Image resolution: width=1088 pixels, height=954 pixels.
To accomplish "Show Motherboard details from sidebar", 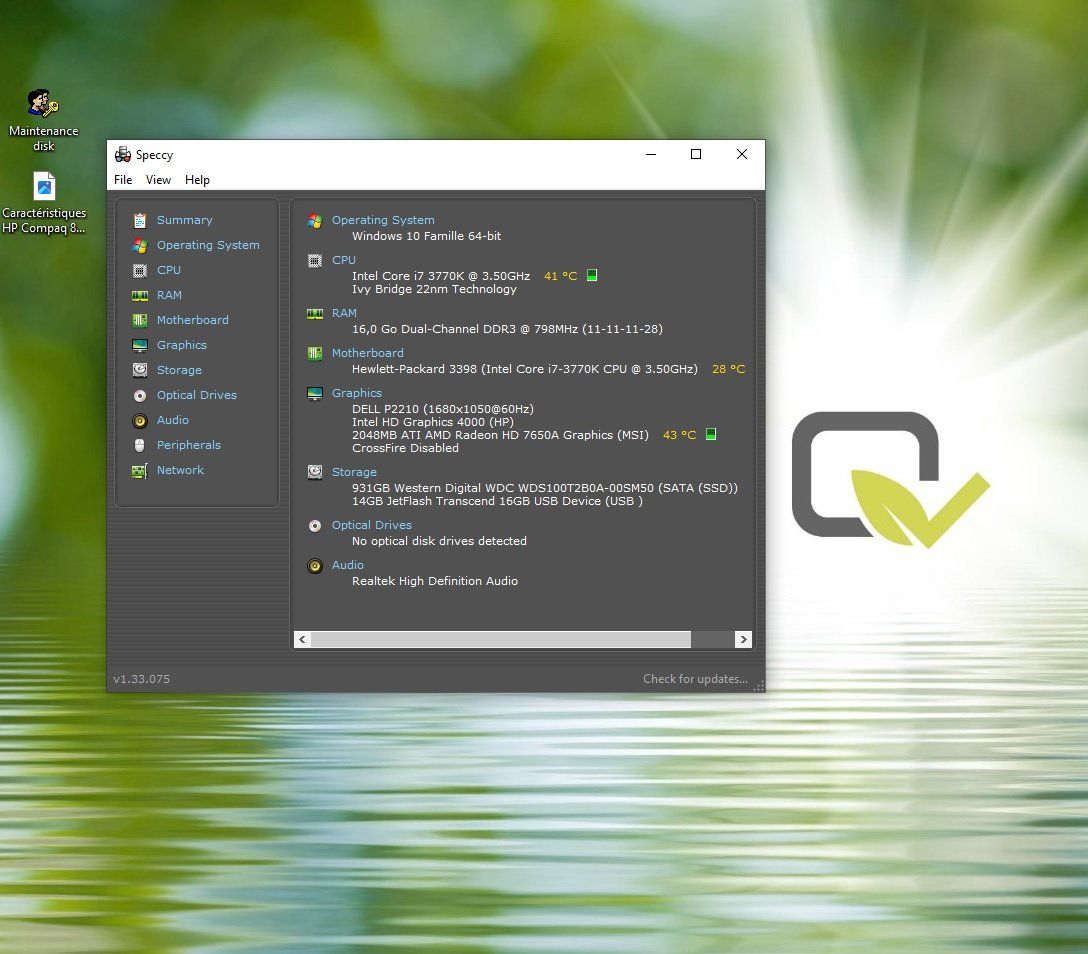I will pyautogui.click(x=192, y=320).
